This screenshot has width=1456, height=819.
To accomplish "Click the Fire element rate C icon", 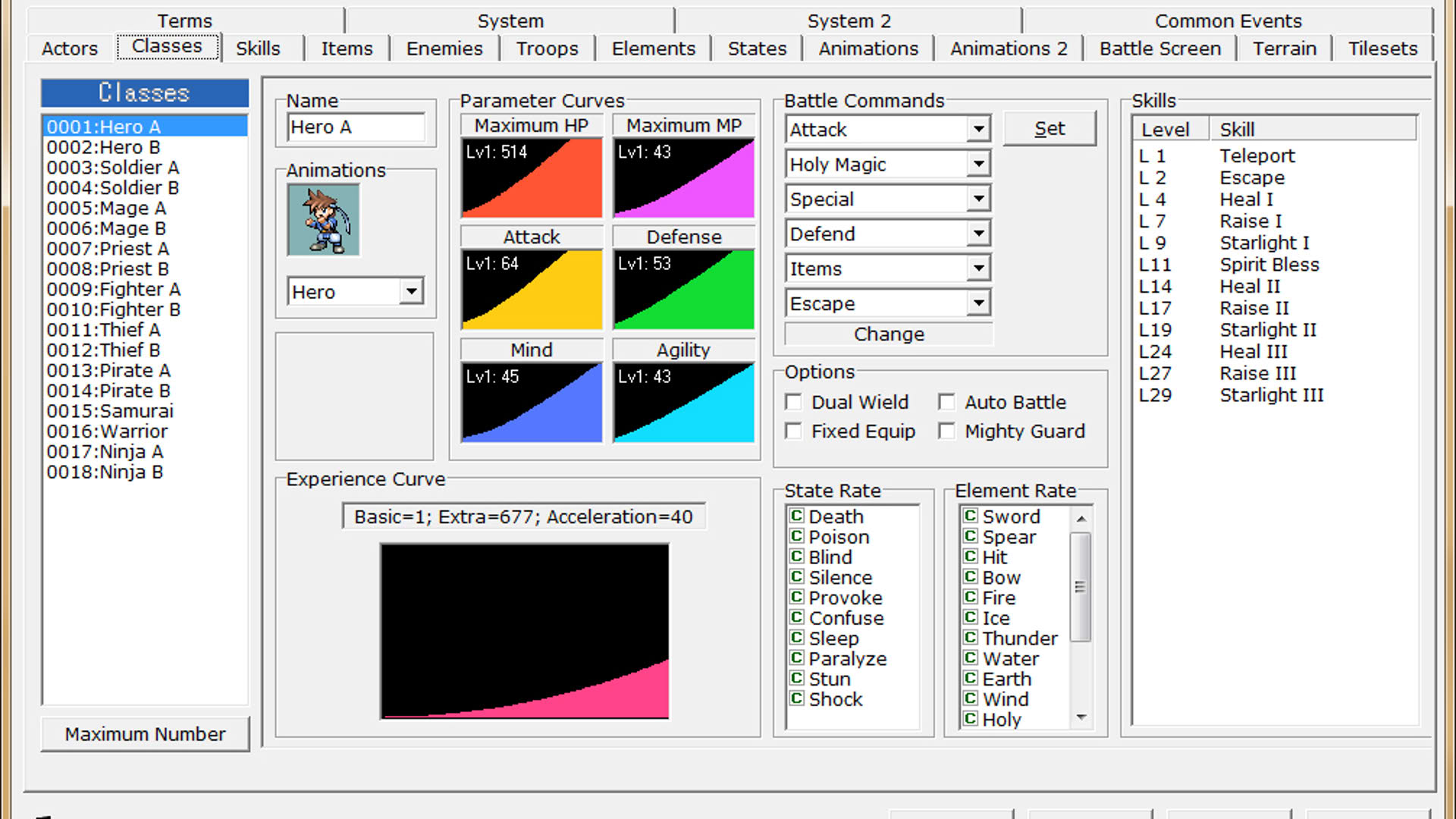I will pos(970,597).
